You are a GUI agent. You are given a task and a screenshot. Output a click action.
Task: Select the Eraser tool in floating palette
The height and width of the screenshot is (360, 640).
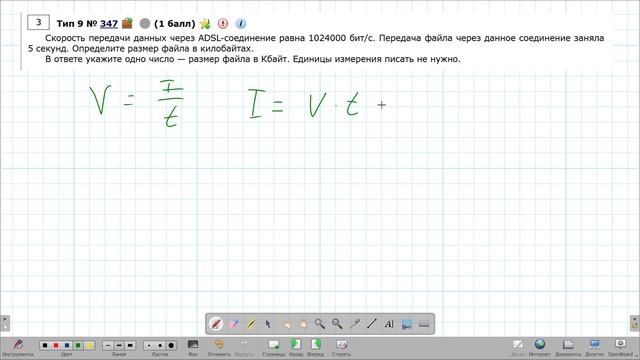click(x=233, y=324)
